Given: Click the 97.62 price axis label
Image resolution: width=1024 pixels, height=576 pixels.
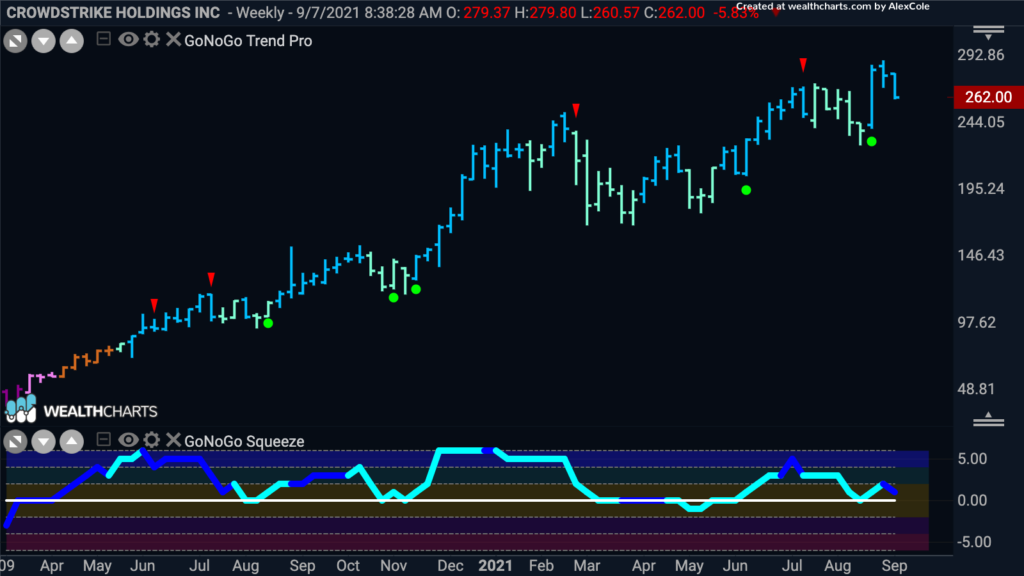Looking at the screenshot, I should (976, 323).
